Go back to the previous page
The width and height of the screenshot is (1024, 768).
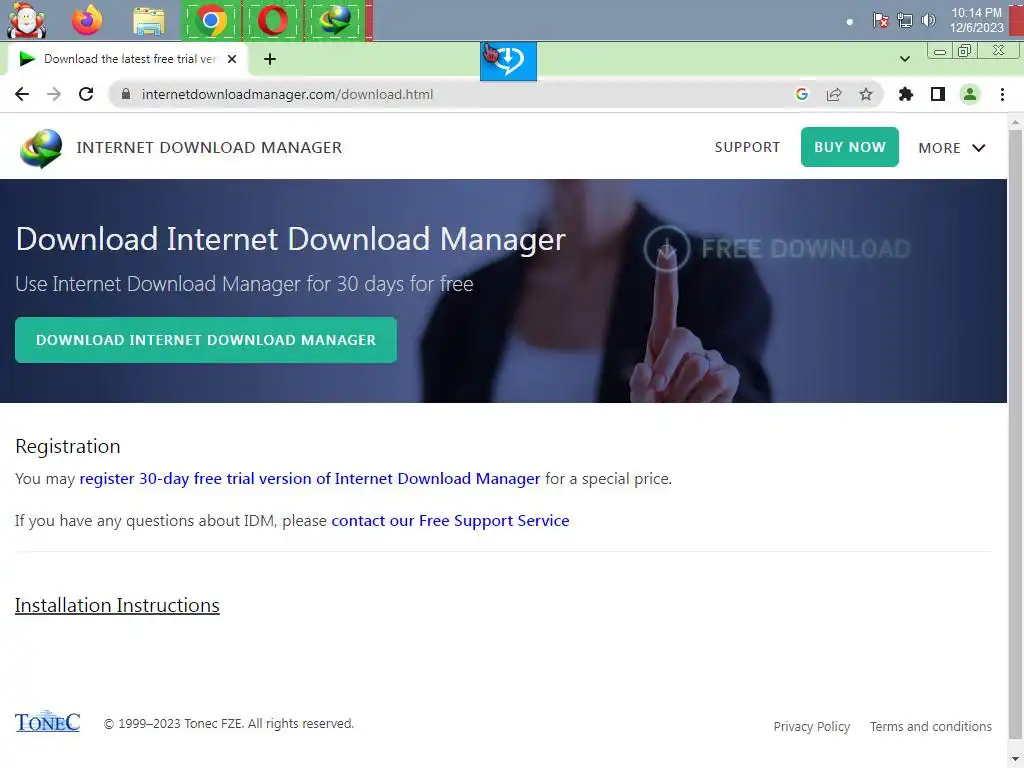[x=22, y=94]
